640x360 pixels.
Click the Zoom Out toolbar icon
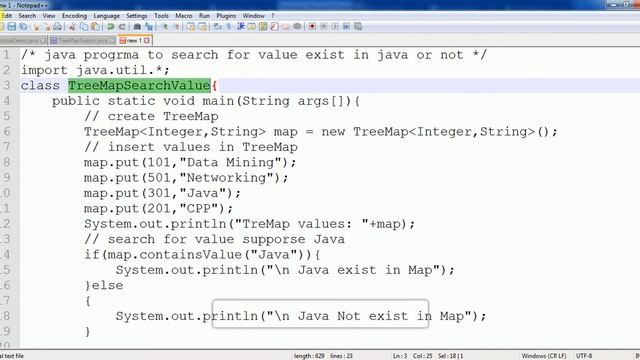point(177,27)
